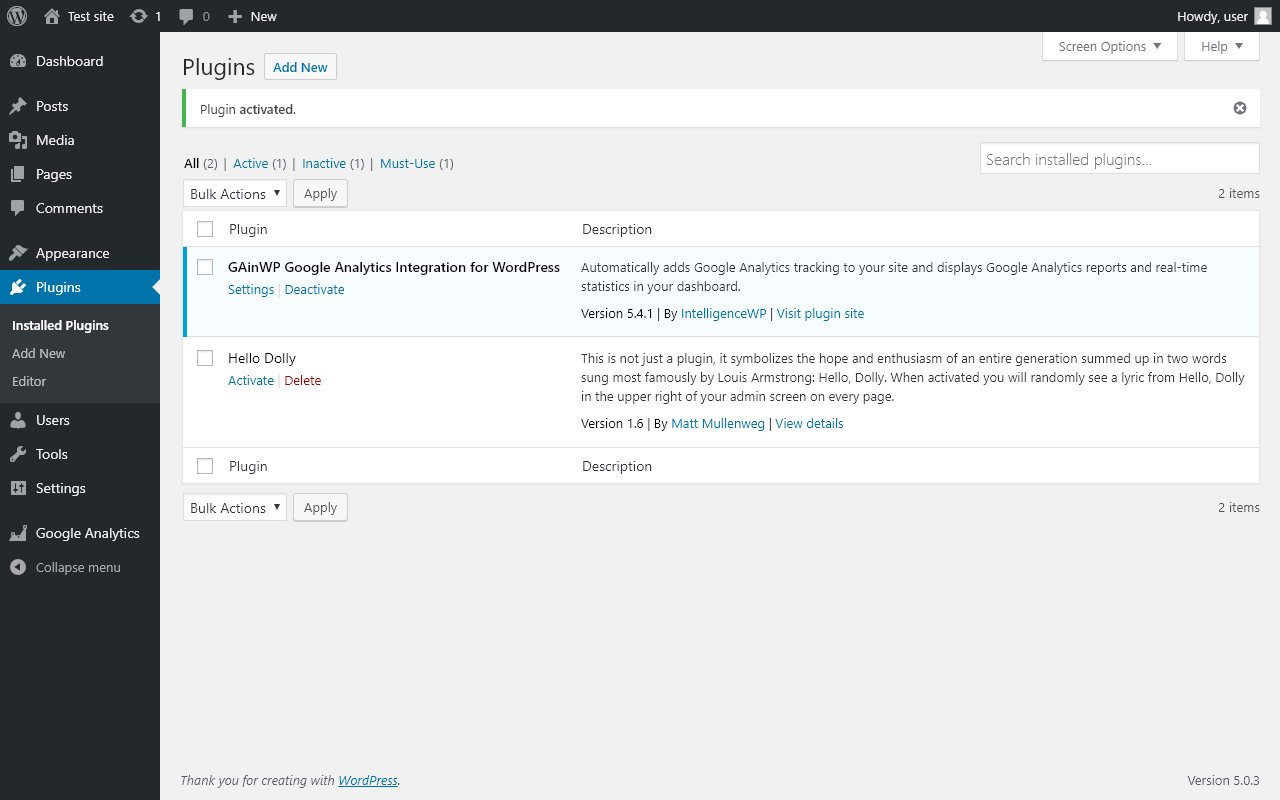
Task: Open Installed Plugins submenu item
Action: coord(60,325)
